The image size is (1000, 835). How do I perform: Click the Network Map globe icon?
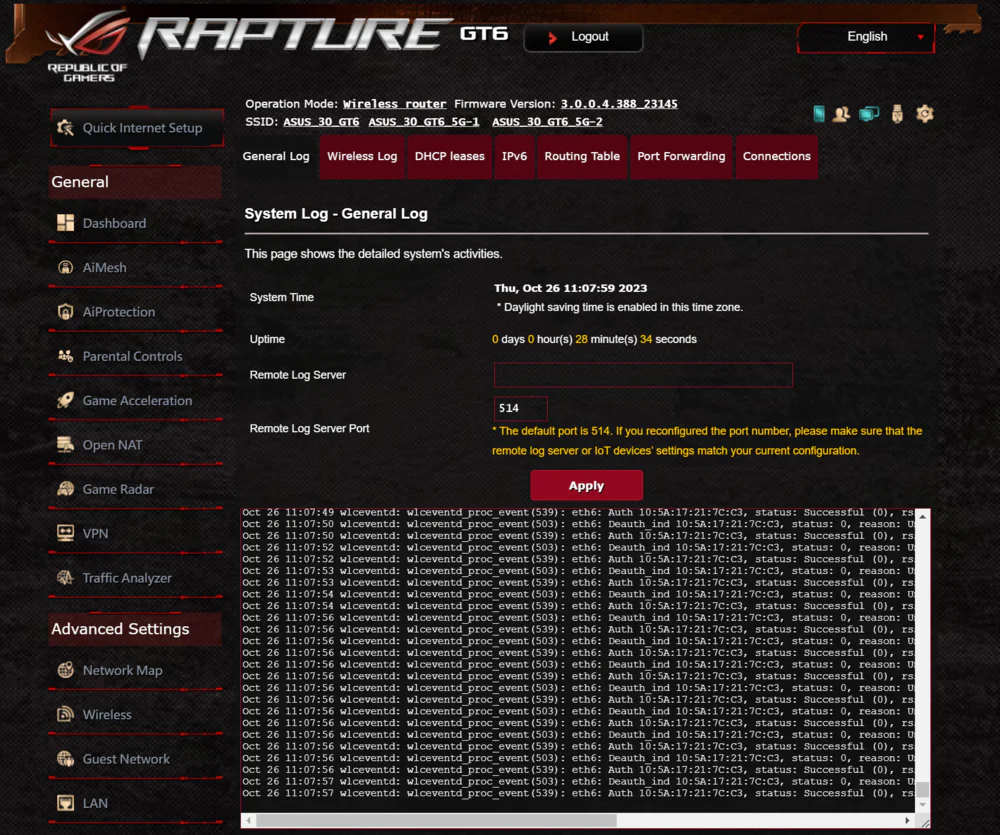click(x=65, y=670)
